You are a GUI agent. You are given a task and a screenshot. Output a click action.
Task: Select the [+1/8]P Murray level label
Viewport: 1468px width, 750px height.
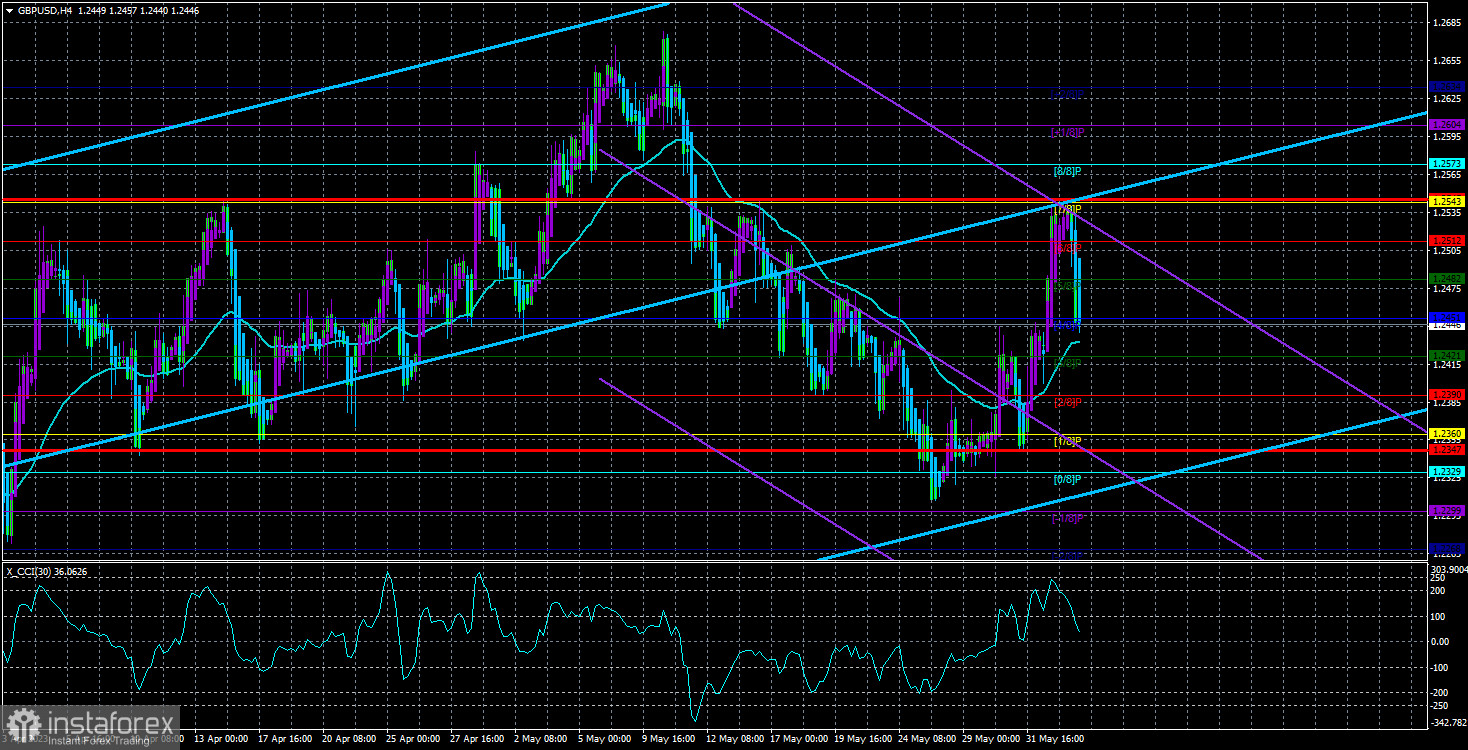tap(1068, 132)
